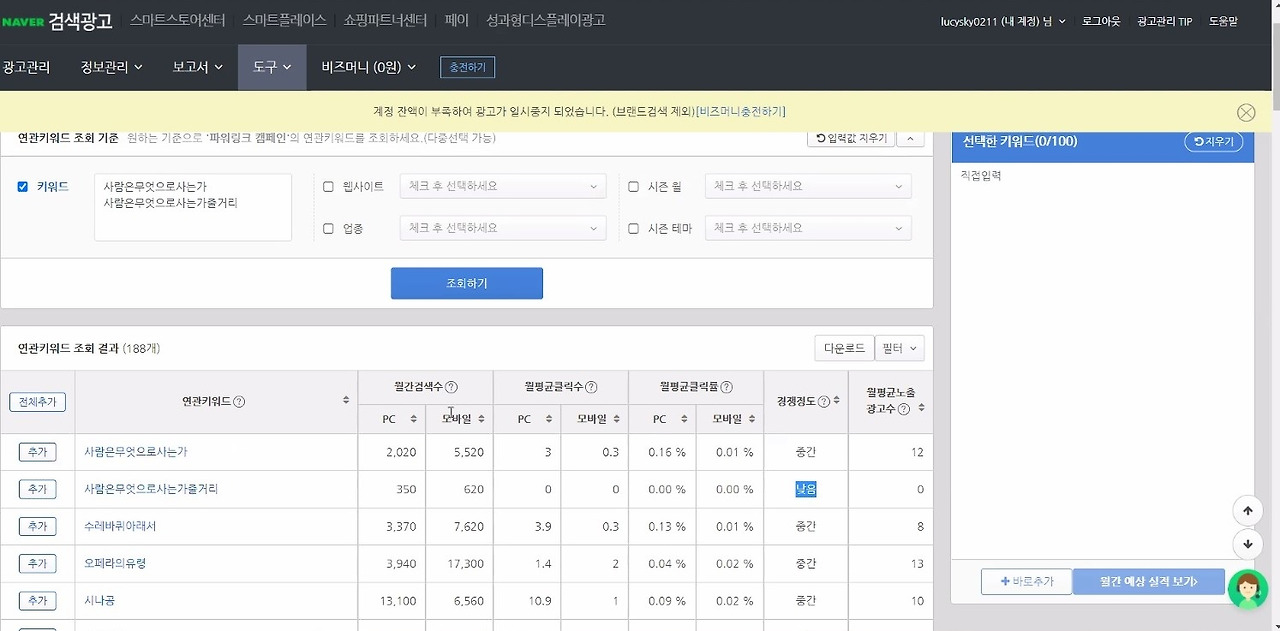Open the 월평균클릭률 help icon

[x=727, y=386]
